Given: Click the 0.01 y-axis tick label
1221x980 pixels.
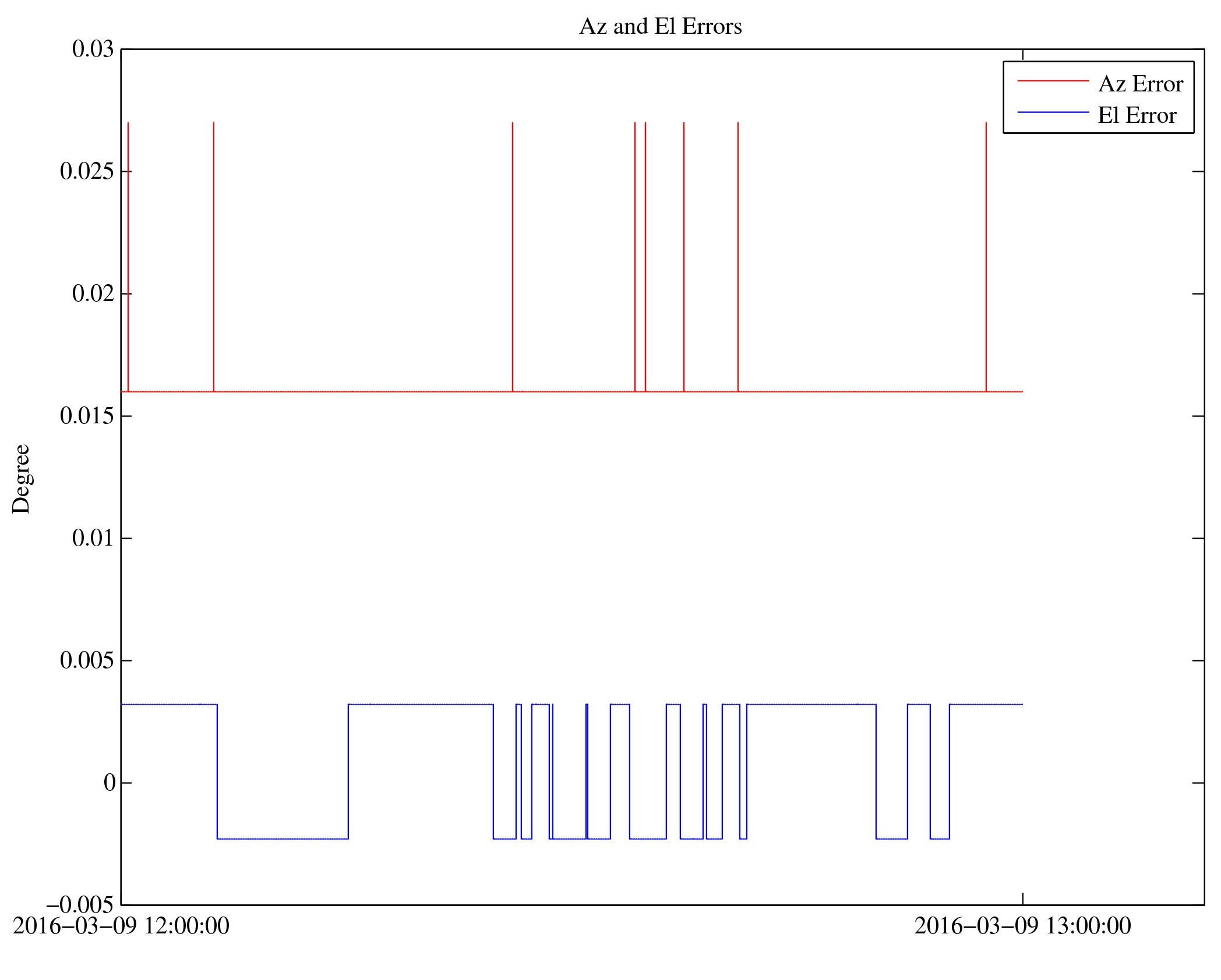Looking at the screenshot, I should (x=93, y=538).
